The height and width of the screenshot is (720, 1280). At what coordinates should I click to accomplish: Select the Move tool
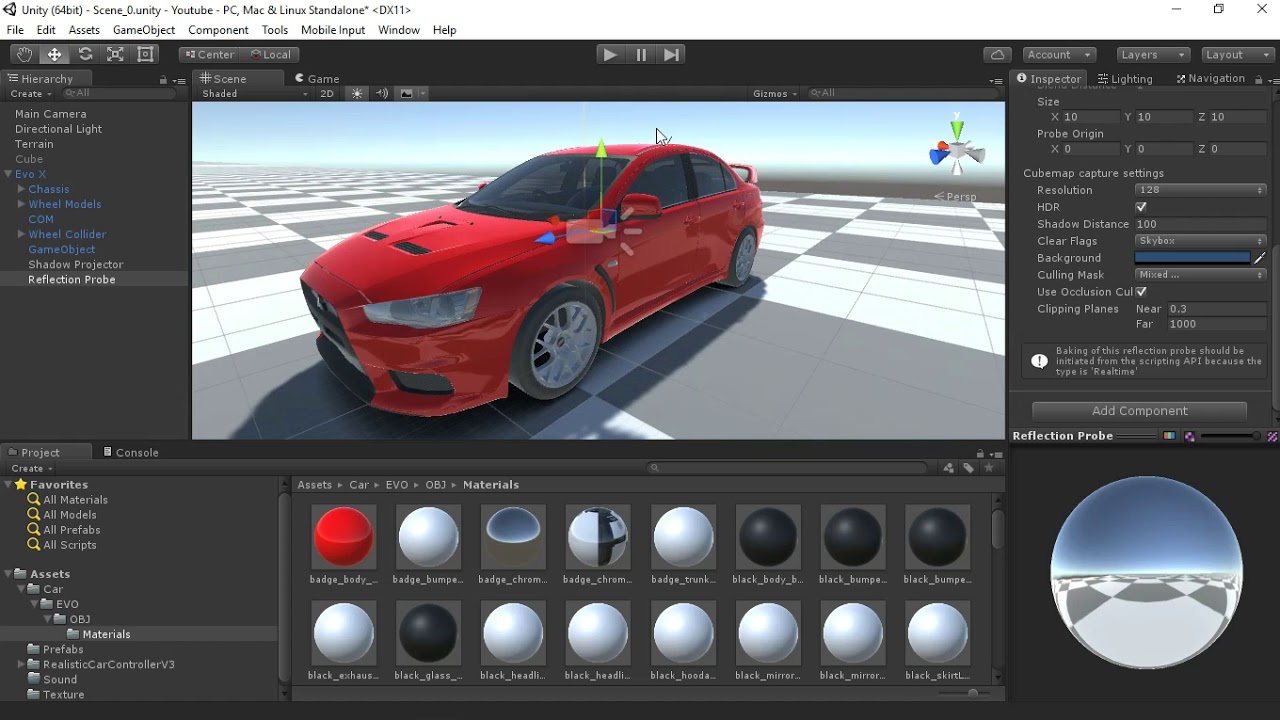(55, 55)
